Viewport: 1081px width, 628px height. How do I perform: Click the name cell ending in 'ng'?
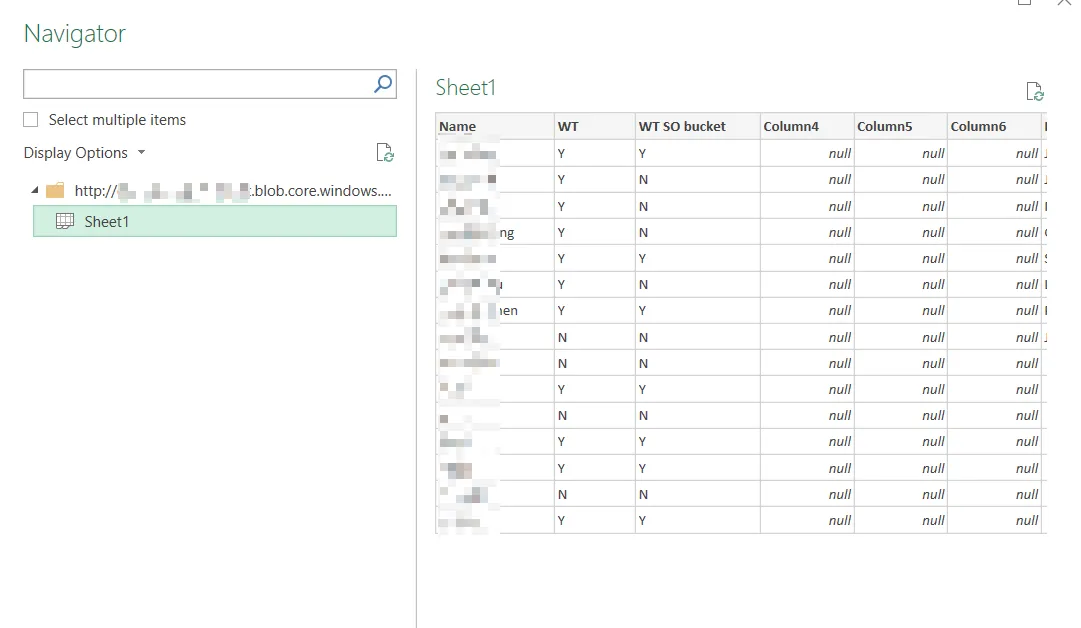[x=495, y=233]
